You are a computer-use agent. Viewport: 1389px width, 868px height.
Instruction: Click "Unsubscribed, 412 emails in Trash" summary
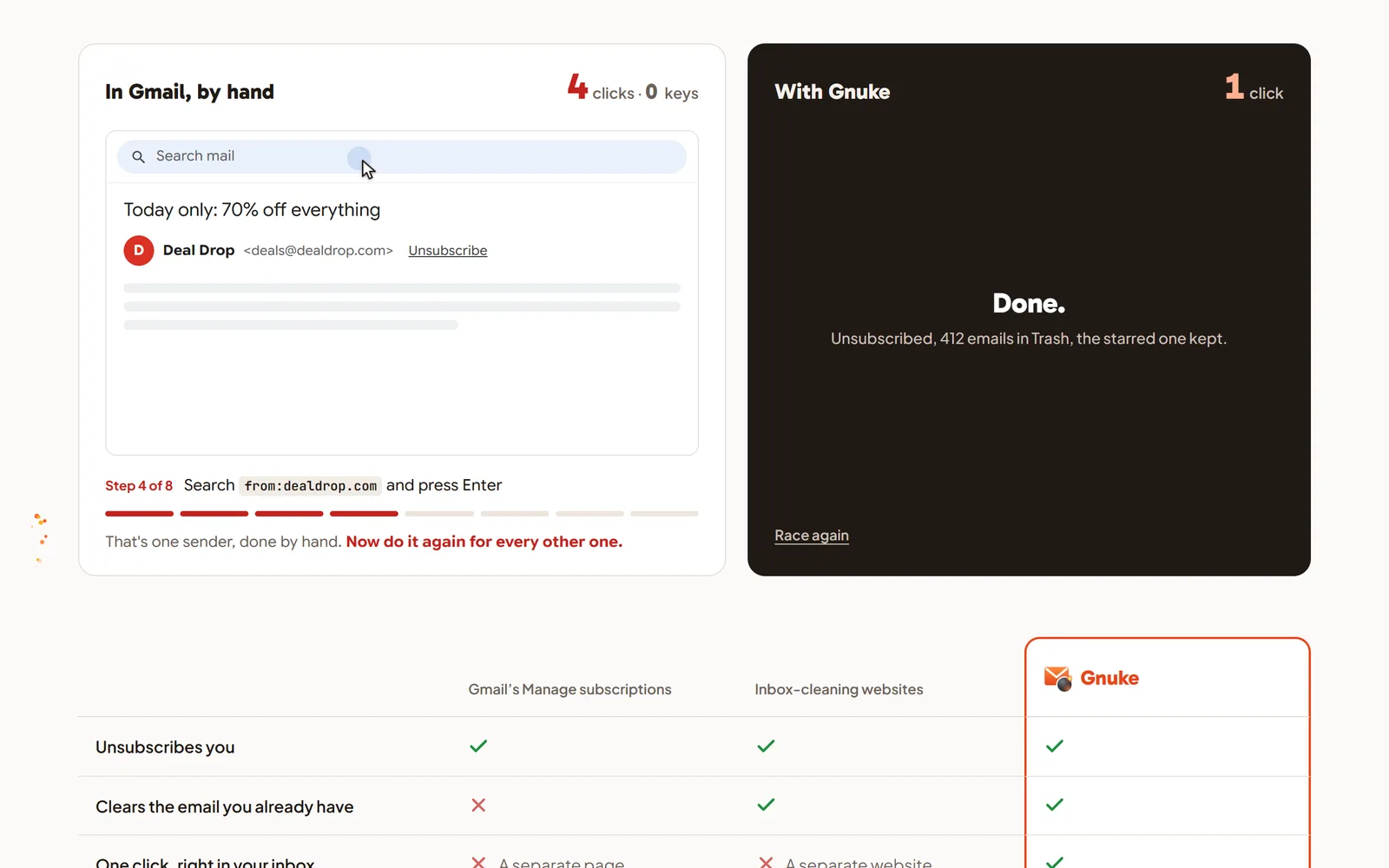click(1029, 339)
